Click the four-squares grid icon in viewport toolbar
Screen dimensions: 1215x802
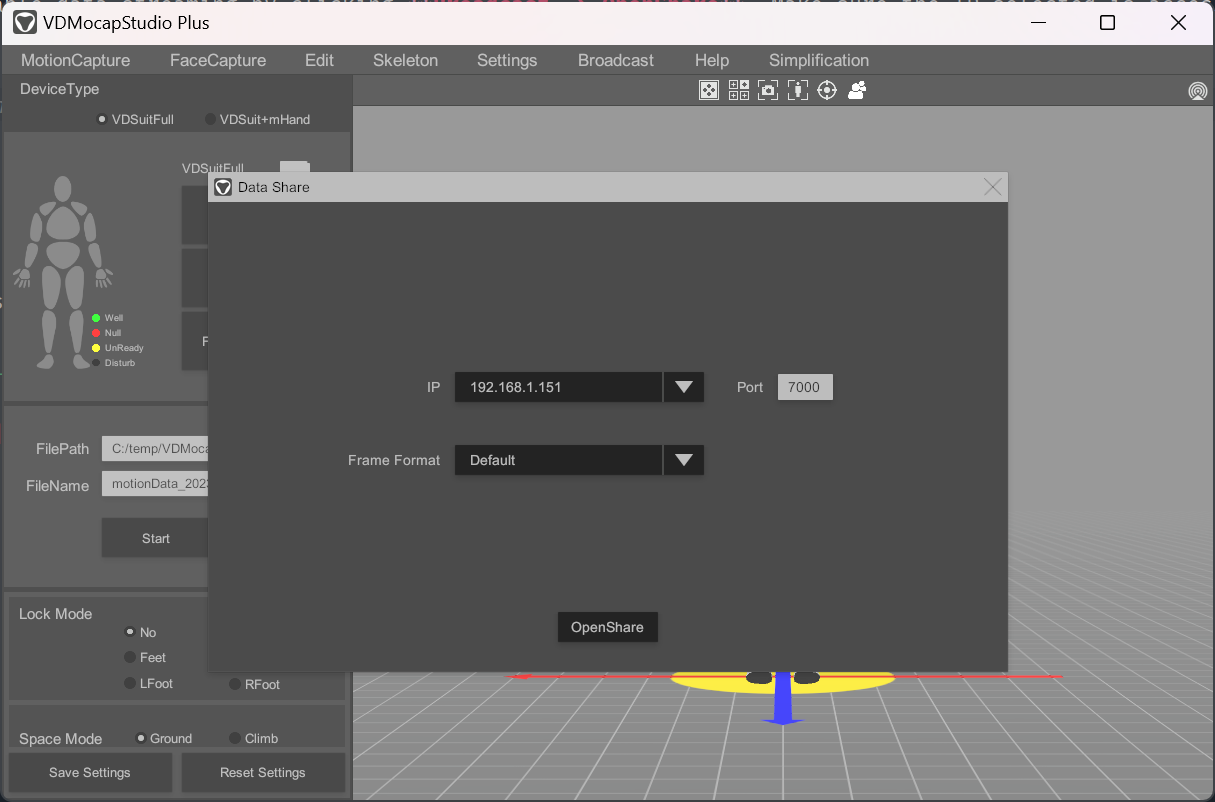click(738, 91)
